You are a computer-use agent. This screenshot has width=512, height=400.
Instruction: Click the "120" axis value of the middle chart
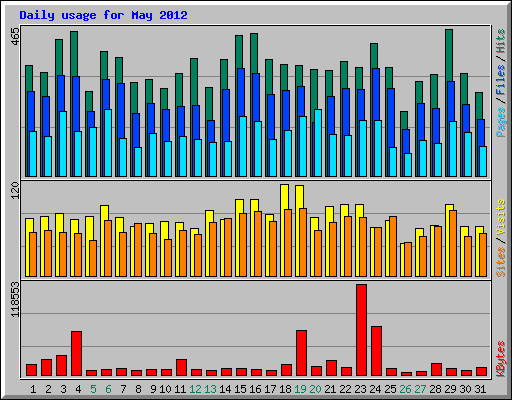tap(15, 191)
